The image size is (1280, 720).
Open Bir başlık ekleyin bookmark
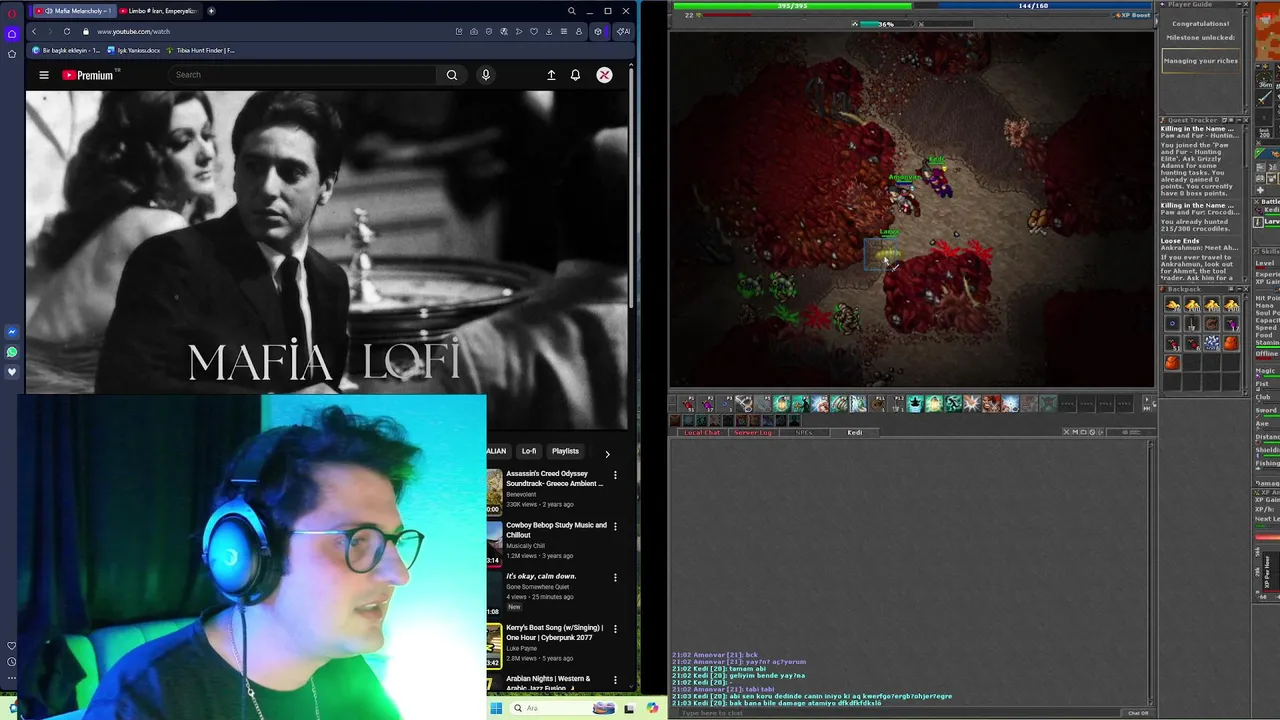click(67, 50)
